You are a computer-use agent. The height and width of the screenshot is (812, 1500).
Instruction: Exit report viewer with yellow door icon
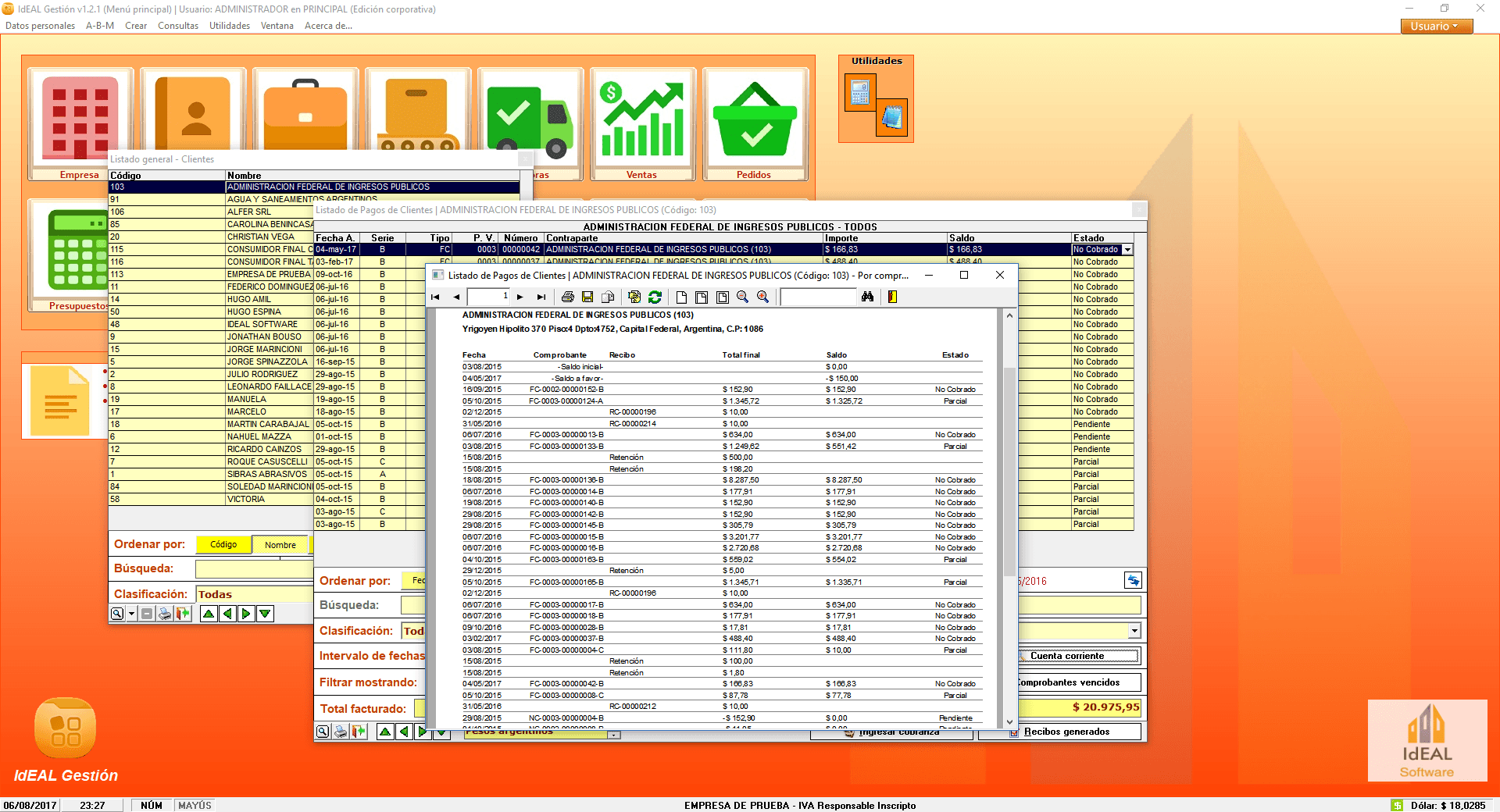(891, 297)
